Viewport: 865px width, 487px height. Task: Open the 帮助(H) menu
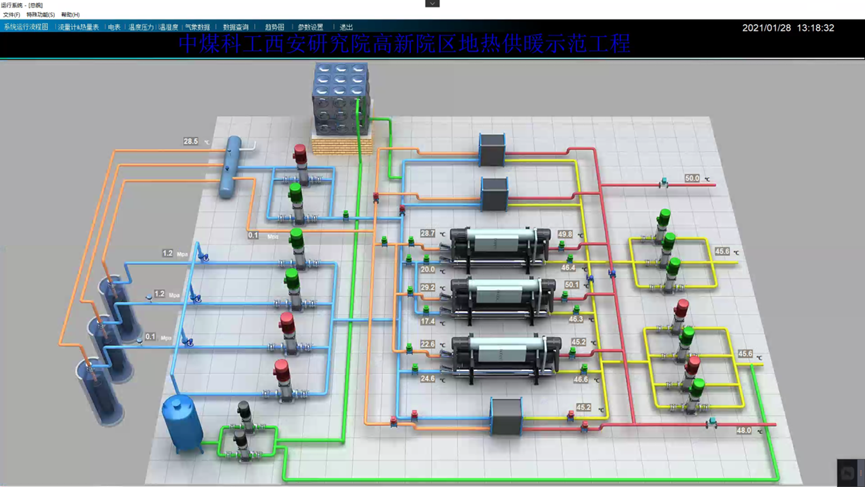coord(70,15)
